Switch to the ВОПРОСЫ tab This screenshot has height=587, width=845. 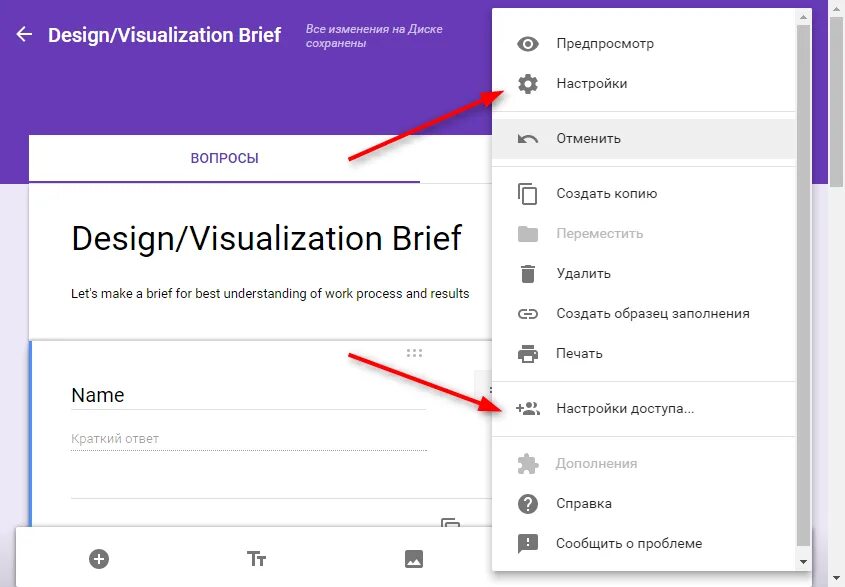pos(224,158)
